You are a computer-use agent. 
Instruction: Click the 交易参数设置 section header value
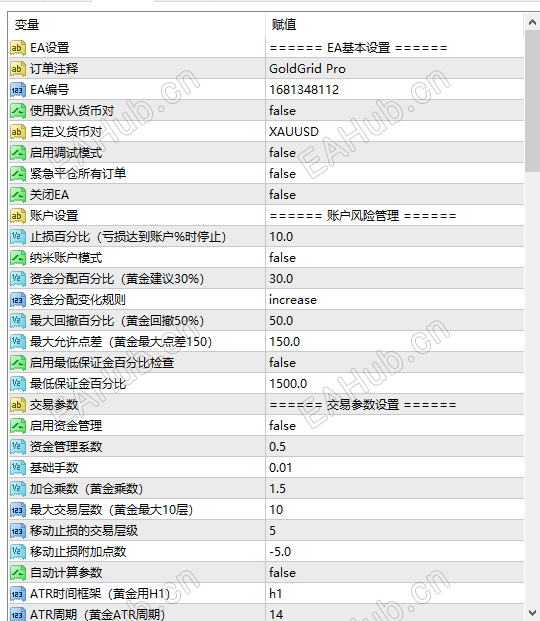click(x=363, y=405)
